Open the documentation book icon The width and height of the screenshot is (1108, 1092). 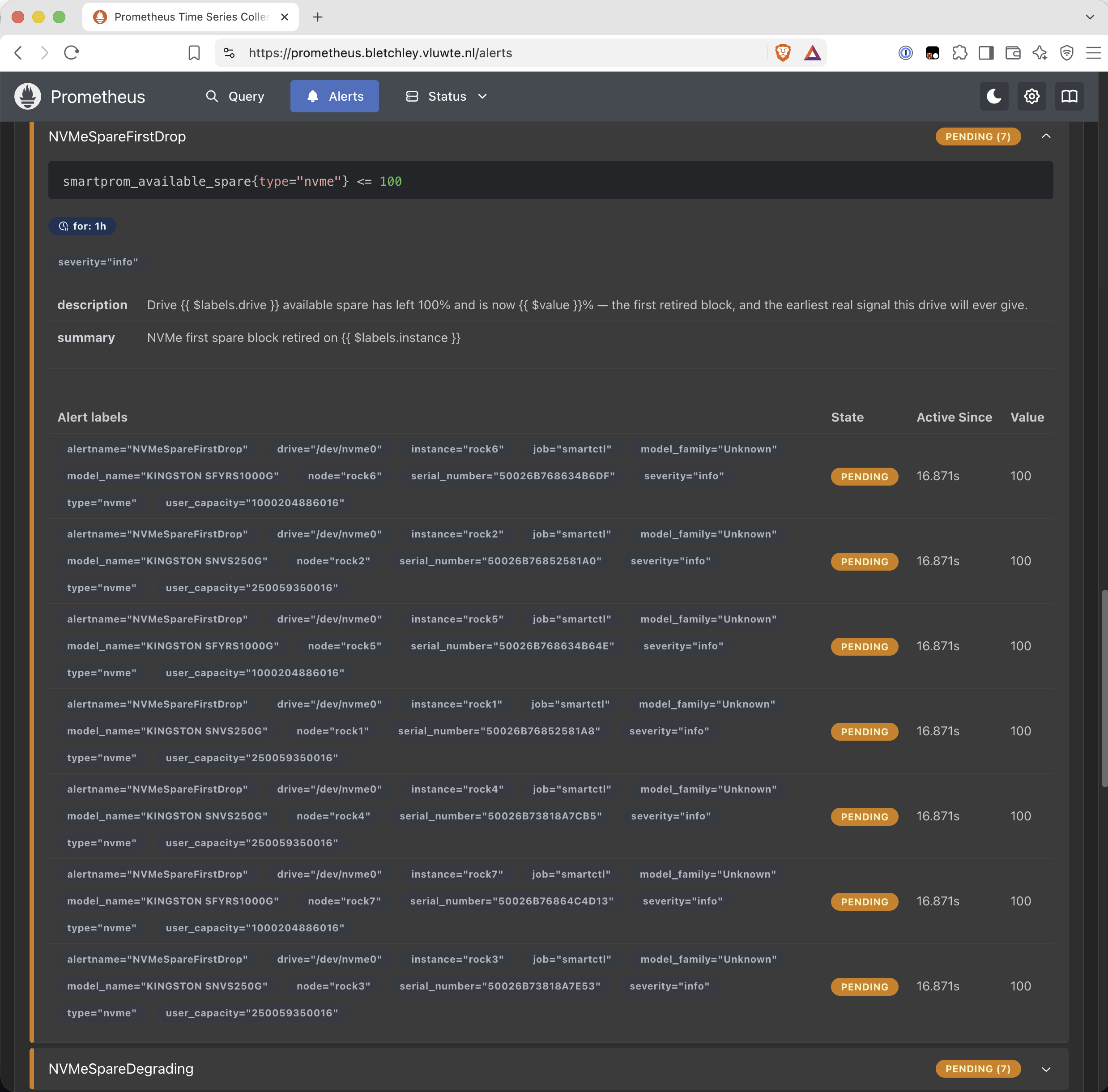tap(1070, 96)
